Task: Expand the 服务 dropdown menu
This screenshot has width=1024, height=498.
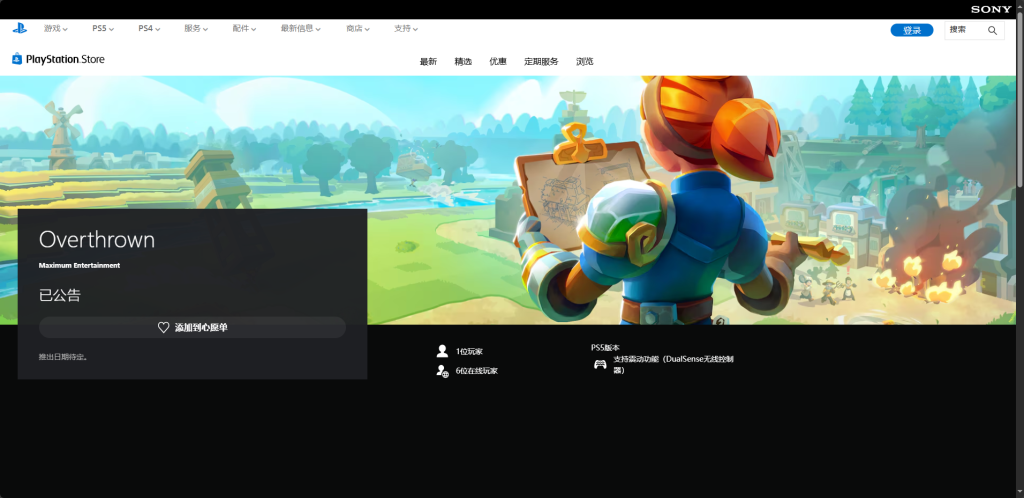Action: (x=196, y=29)
